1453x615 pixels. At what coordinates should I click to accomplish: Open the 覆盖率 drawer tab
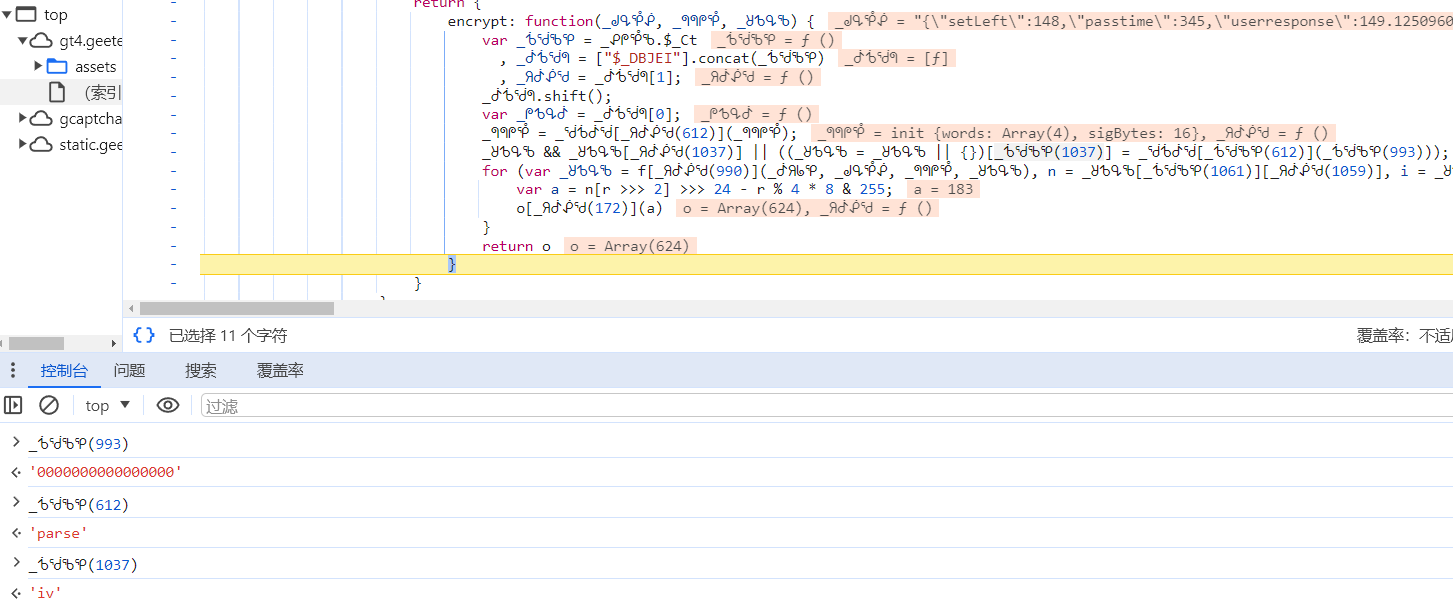pyautogui.click(x=280, y=371)
